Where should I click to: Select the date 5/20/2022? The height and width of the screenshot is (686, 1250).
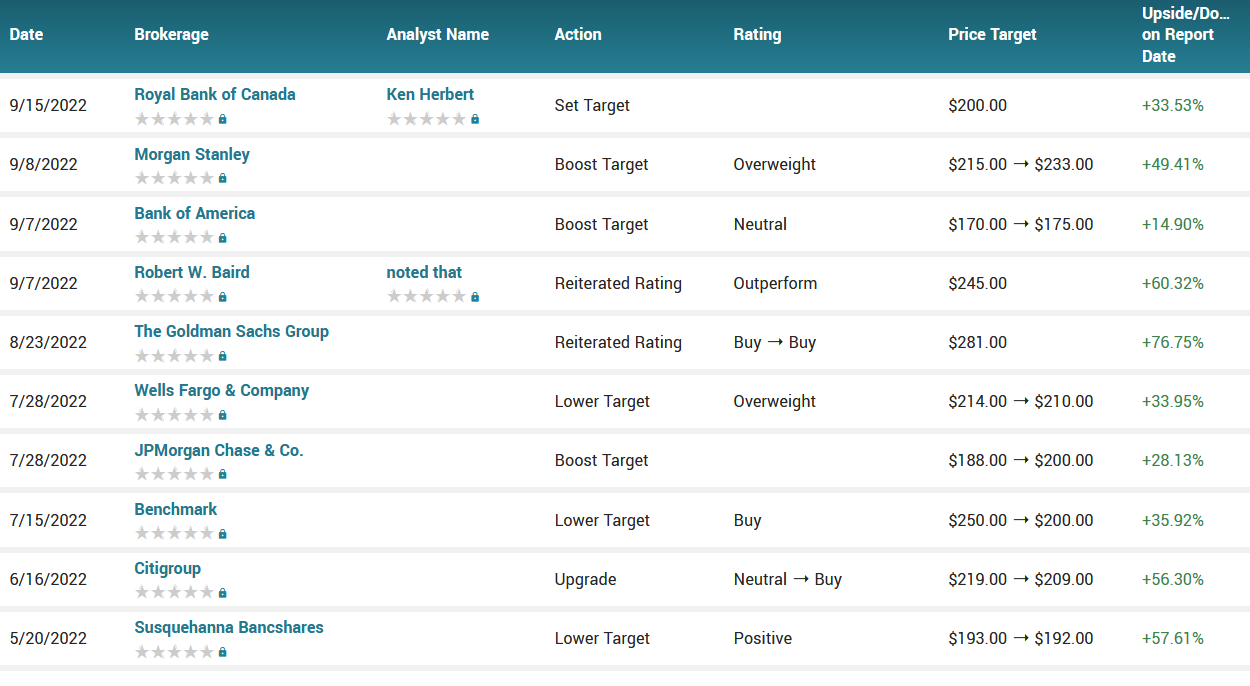click(48, 638)
